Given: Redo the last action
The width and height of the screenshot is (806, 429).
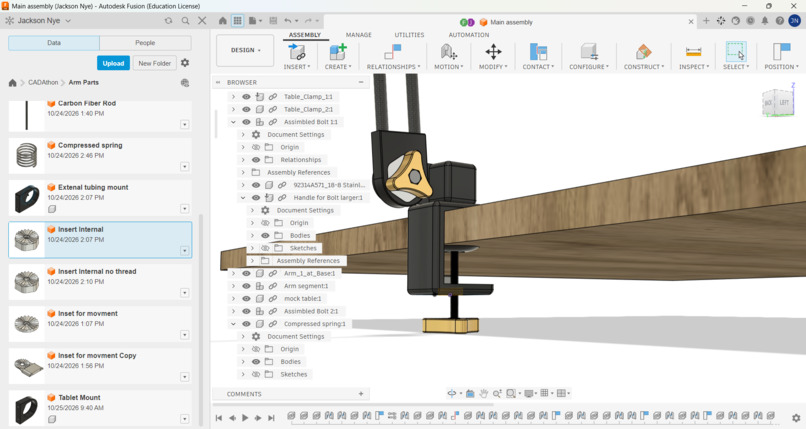Looking at the screenshot, I should 310,21.
